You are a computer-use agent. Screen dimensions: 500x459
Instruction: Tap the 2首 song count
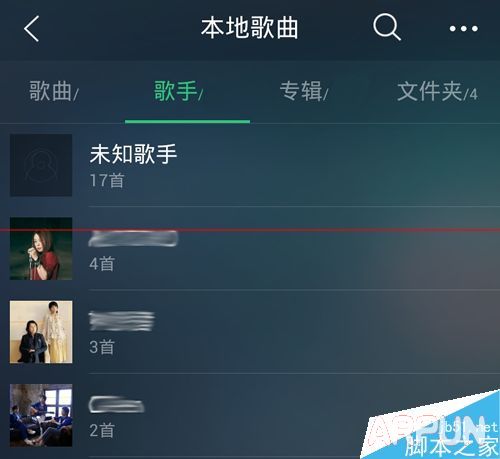[x=102, y=431]
